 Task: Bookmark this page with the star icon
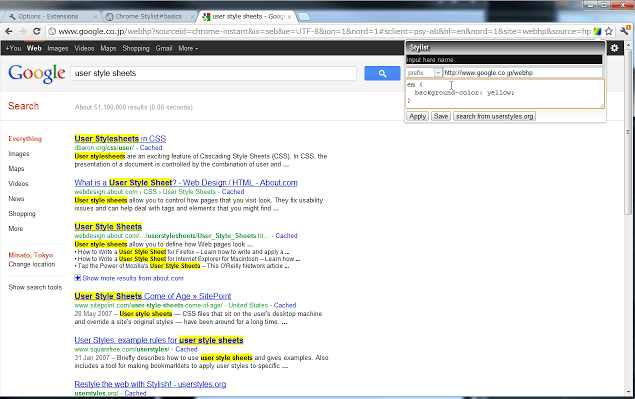point(608,31)
